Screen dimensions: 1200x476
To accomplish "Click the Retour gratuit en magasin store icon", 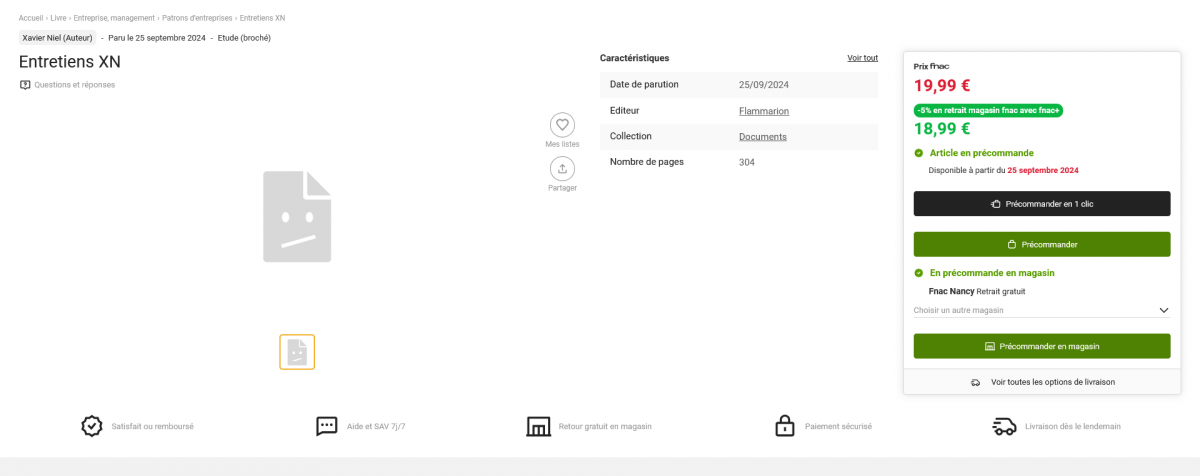I will point(538,426).
